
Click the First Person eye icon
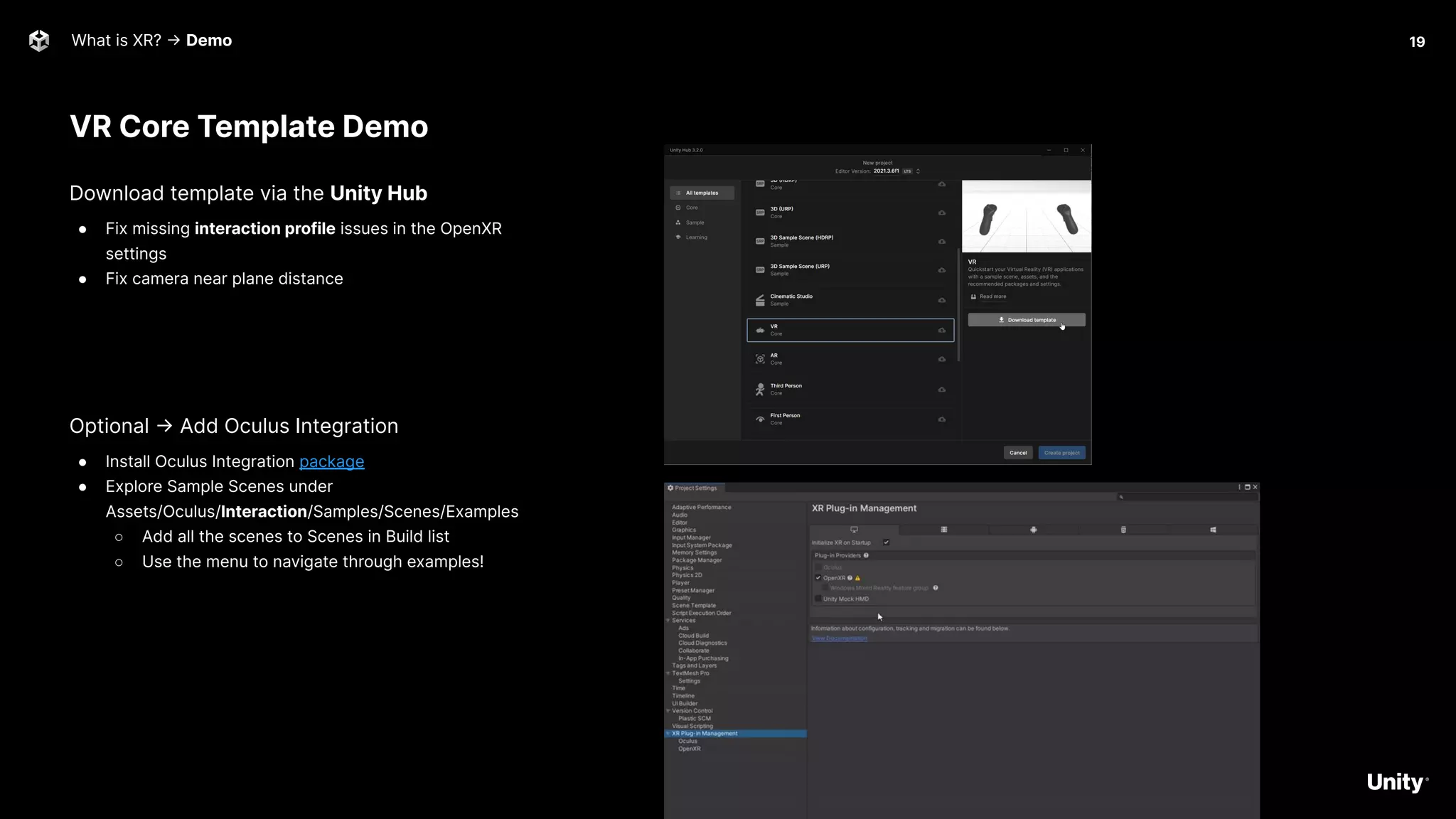point(760,419)
